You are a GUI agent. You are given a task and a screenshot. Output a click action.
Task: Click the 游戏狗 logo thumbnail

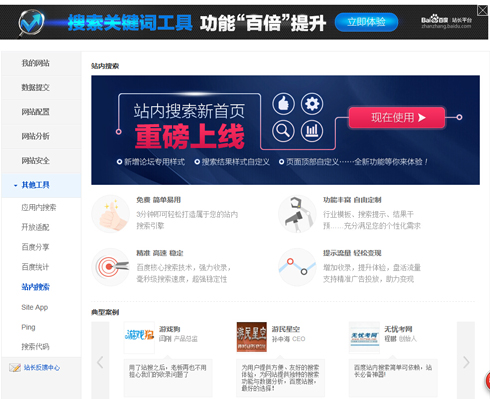pos(139,337)
